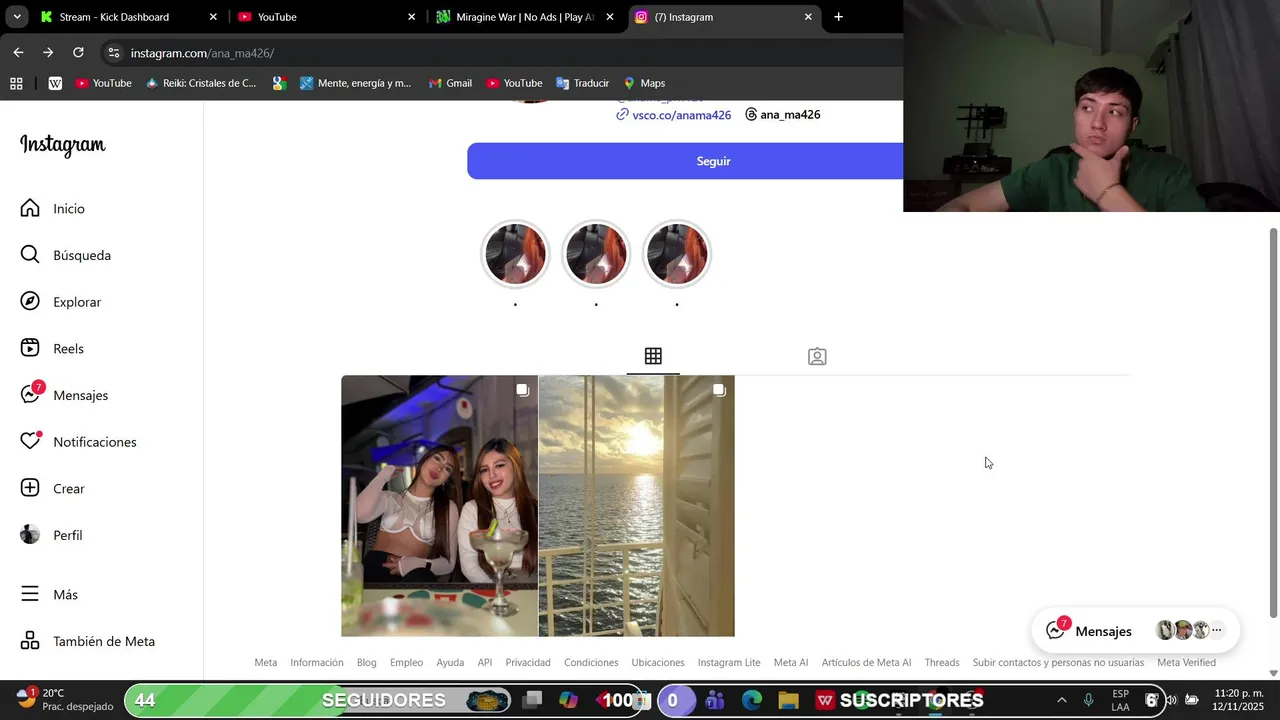
Task: Open Meta Verified footer link
Action: tap(1186, 662)
